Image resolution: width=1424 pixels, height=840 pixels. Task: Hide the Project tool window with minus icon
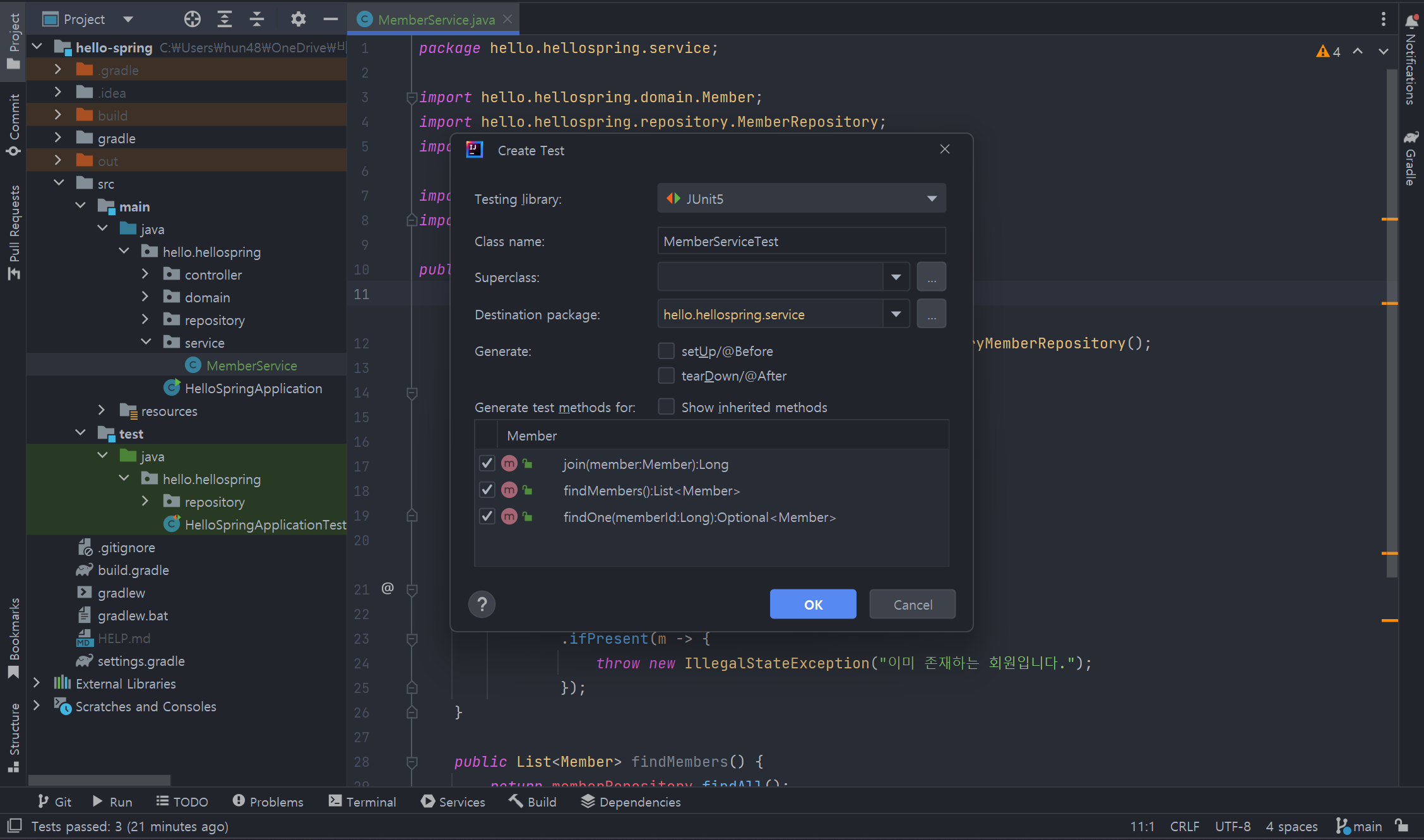[x=330, y=19]
